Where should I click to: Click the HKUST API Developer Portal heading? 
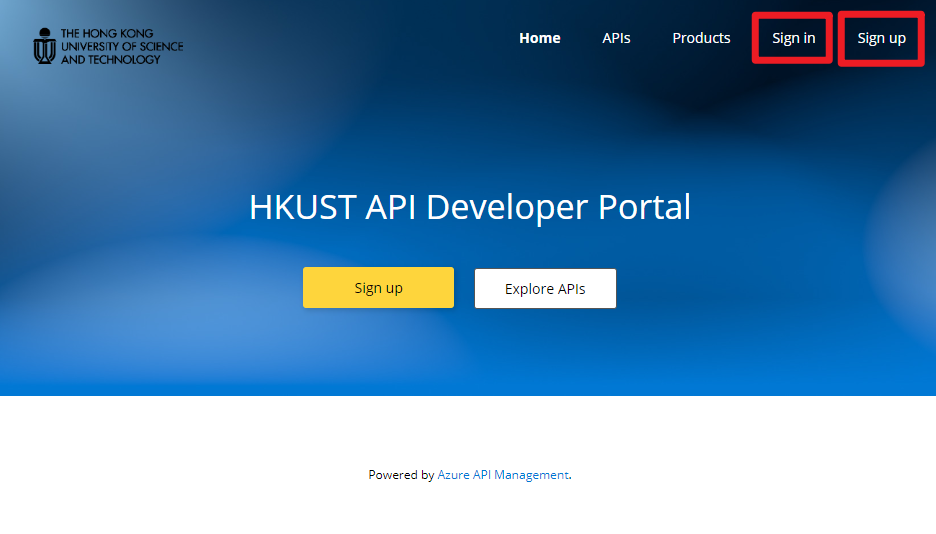[470, 207]
